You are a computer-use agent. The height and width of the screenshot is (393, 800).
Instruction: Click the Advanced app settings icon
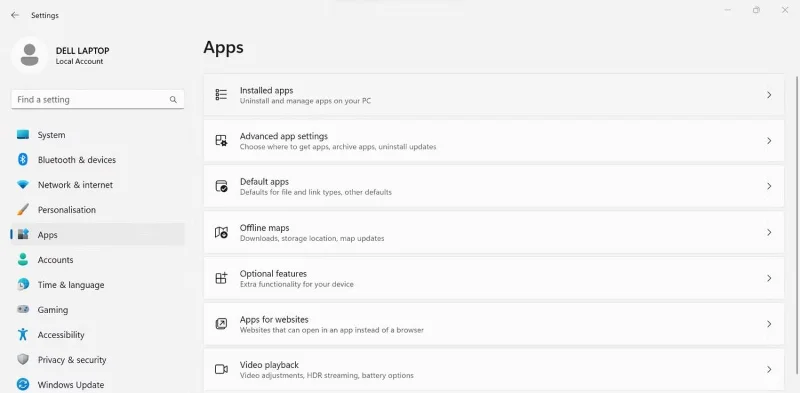point(221,141)
